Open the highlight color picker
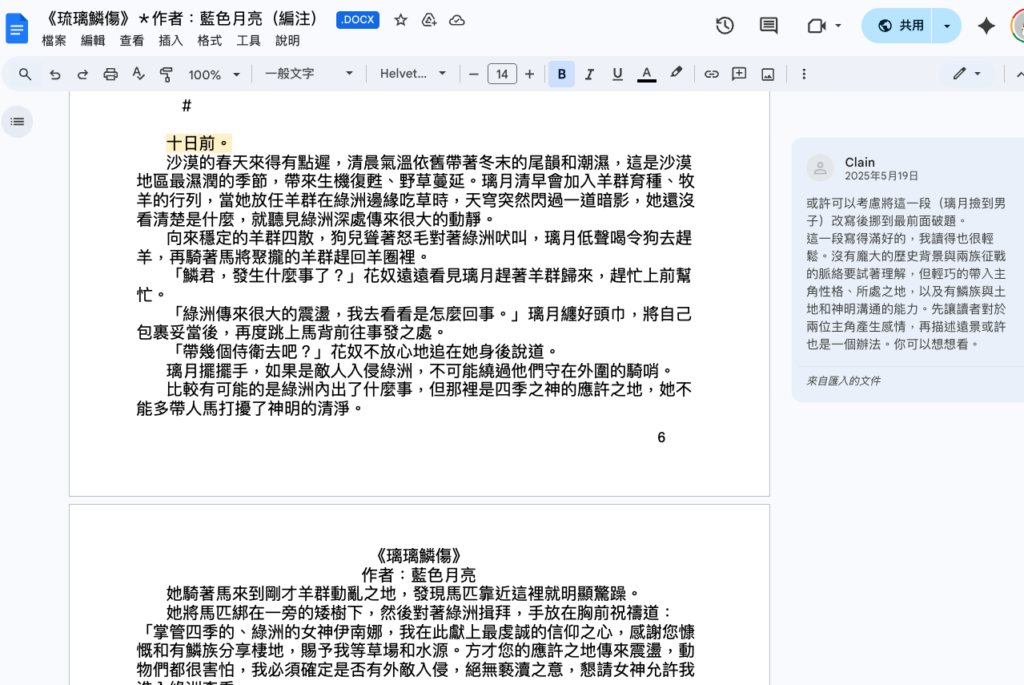Screen dimensions: 1024x685 676,74
